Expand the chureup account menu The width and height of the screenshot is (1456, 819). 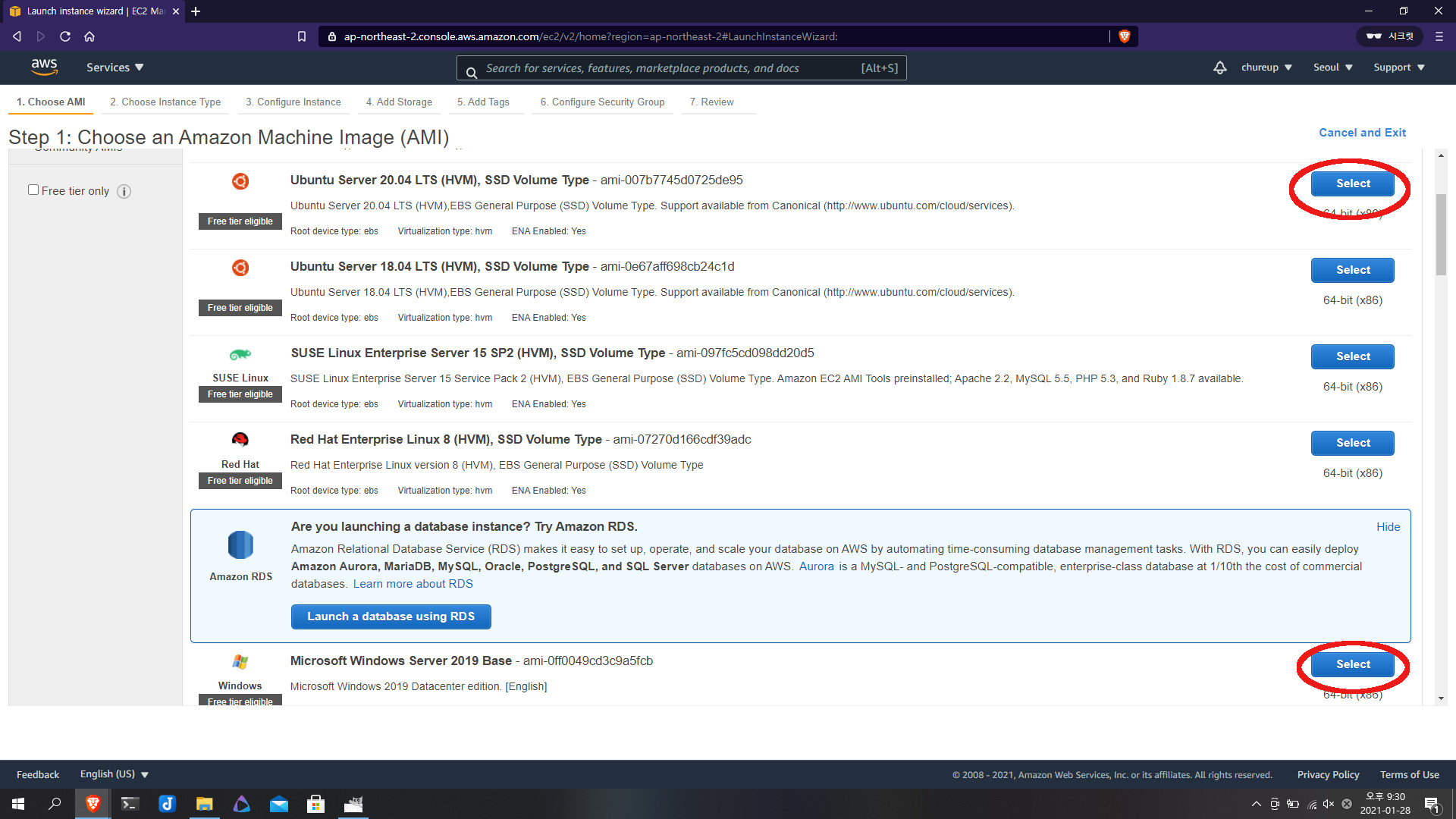(x=1266, y=67)
